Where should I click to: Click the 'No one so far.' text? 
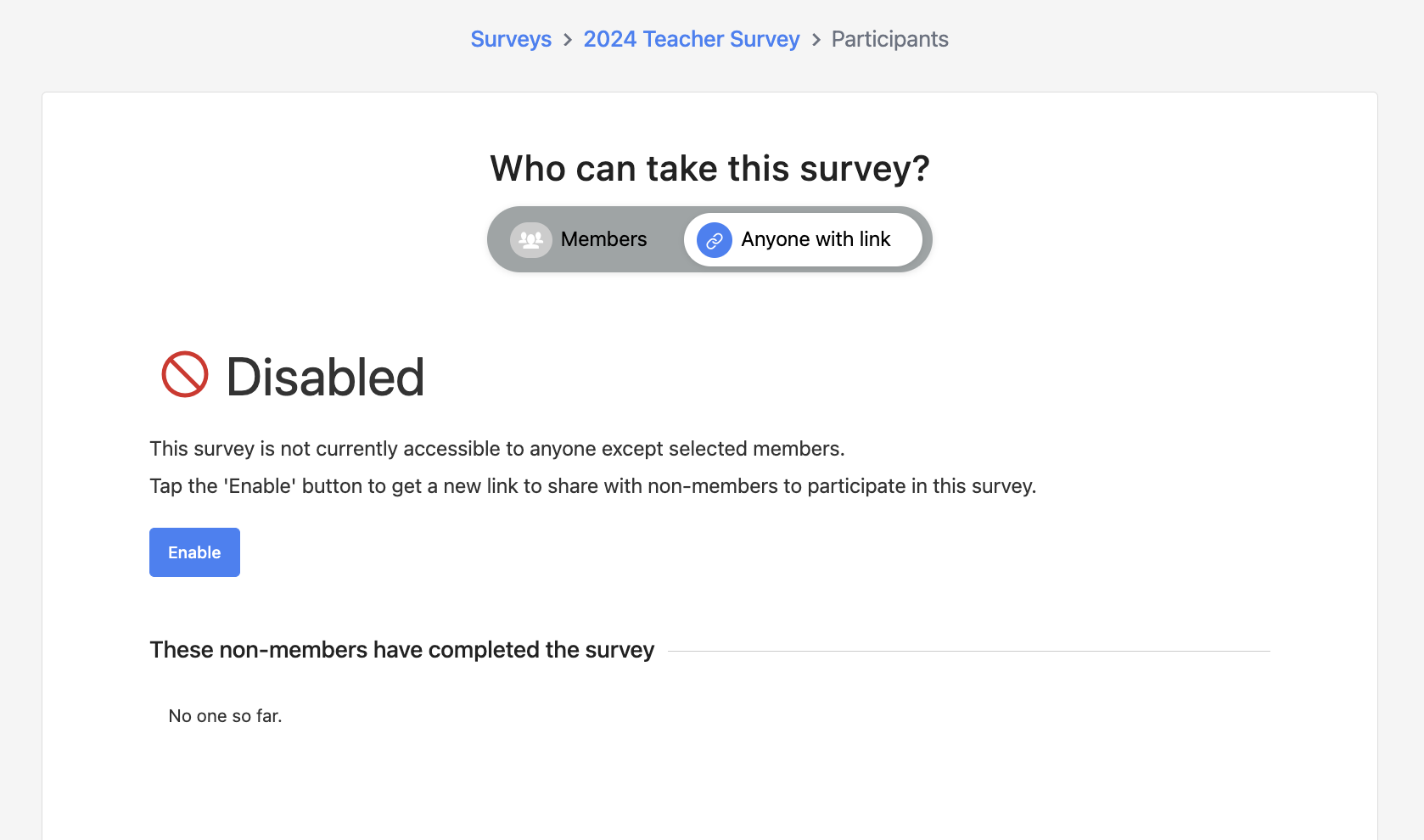tap(225, 716)
